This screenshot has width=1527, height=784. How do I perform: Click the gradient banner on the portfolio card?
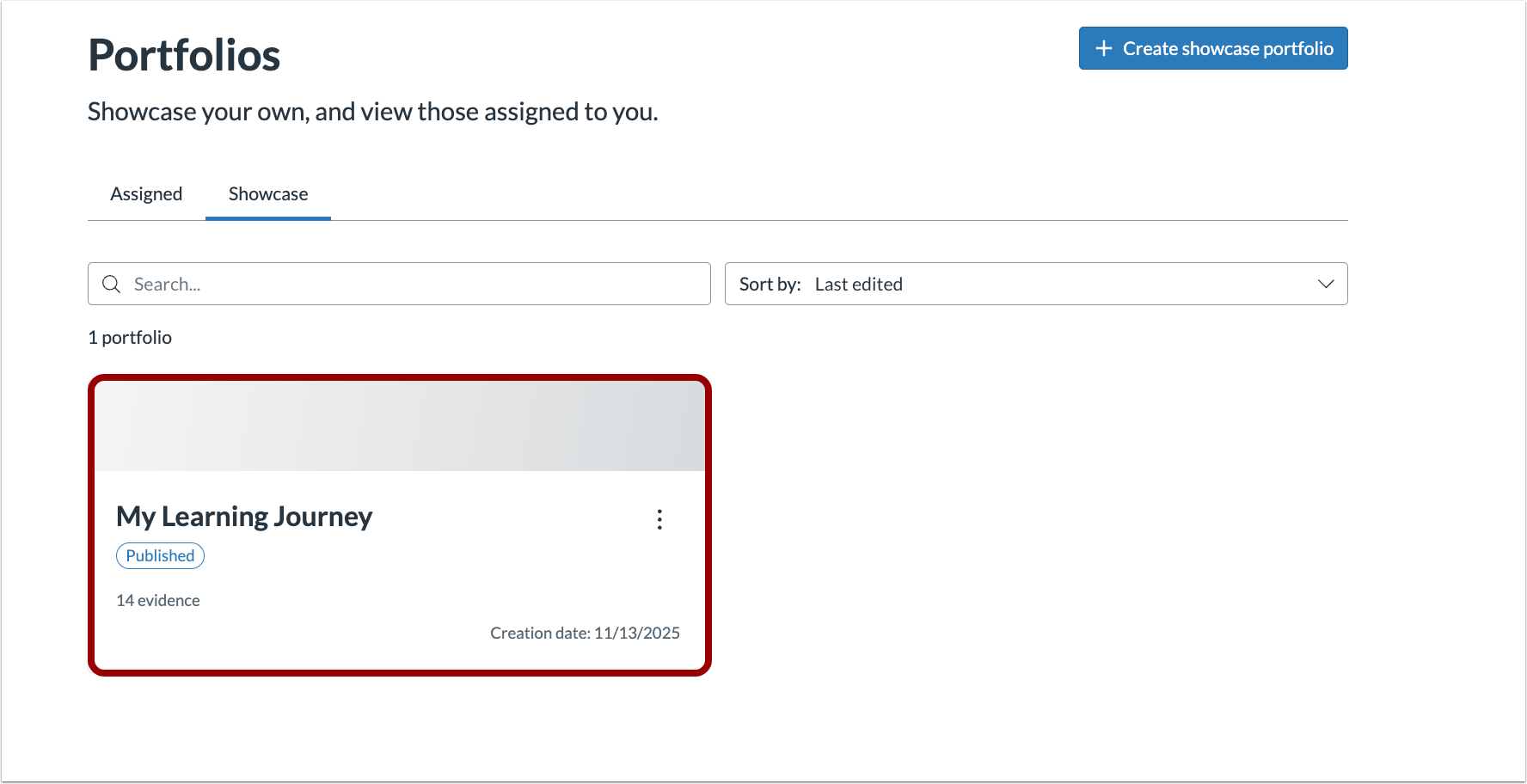pyautogui.click(x=400, y=425)
